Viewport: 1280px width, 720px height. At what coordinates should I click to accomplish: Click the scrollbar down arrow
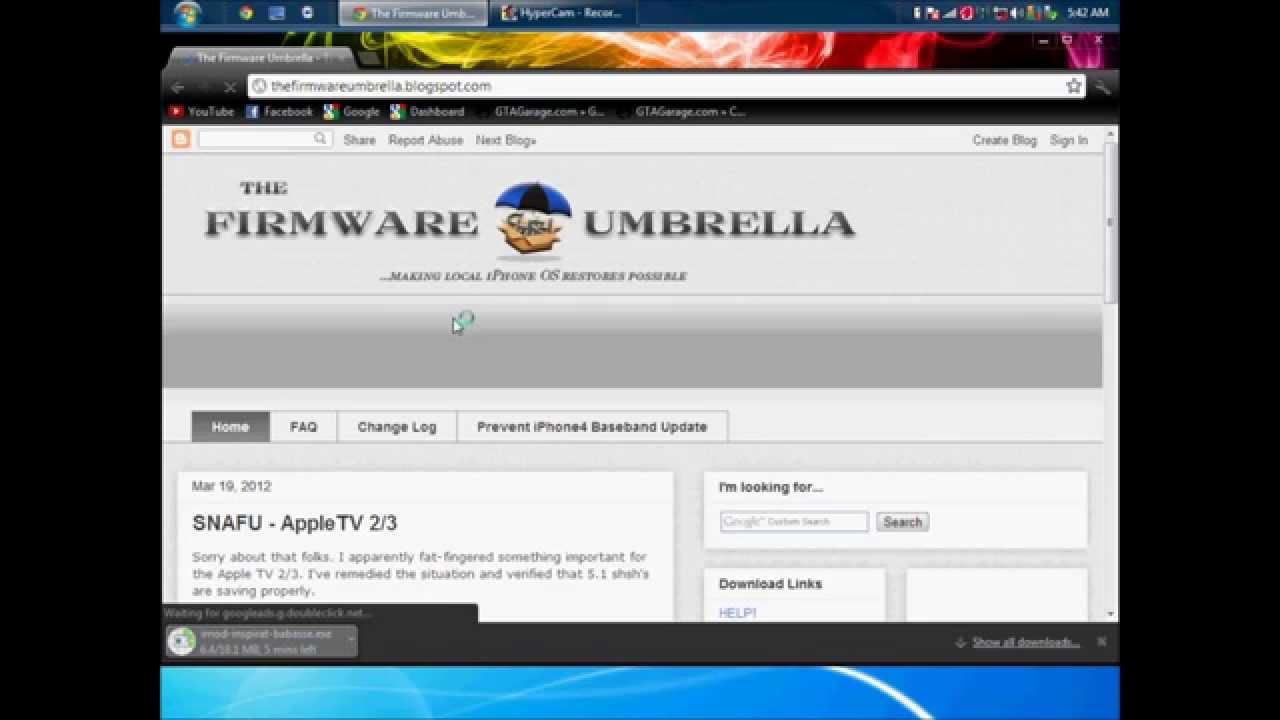click(1111, 613)
